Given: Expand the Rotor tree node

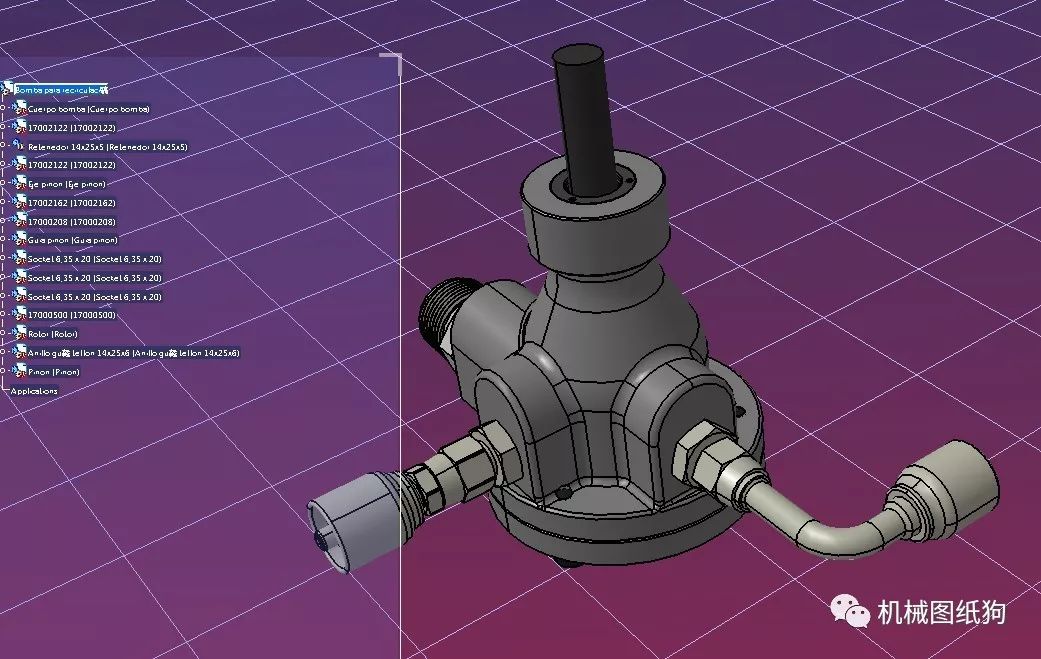Looking at the screenshot, I should pyautogui.click(x=3, y=332).
